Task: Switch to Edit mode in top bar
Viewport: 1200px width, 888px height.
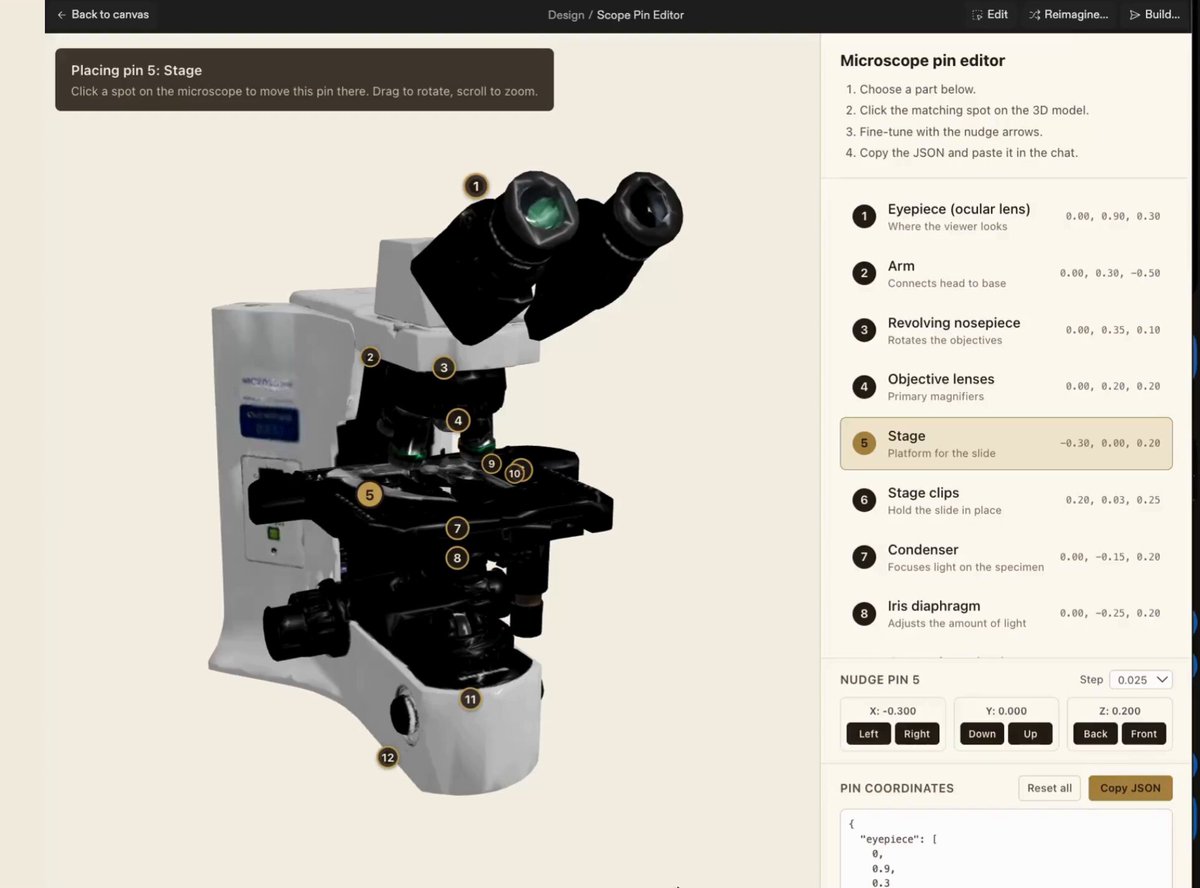Action: coord(990,15)
